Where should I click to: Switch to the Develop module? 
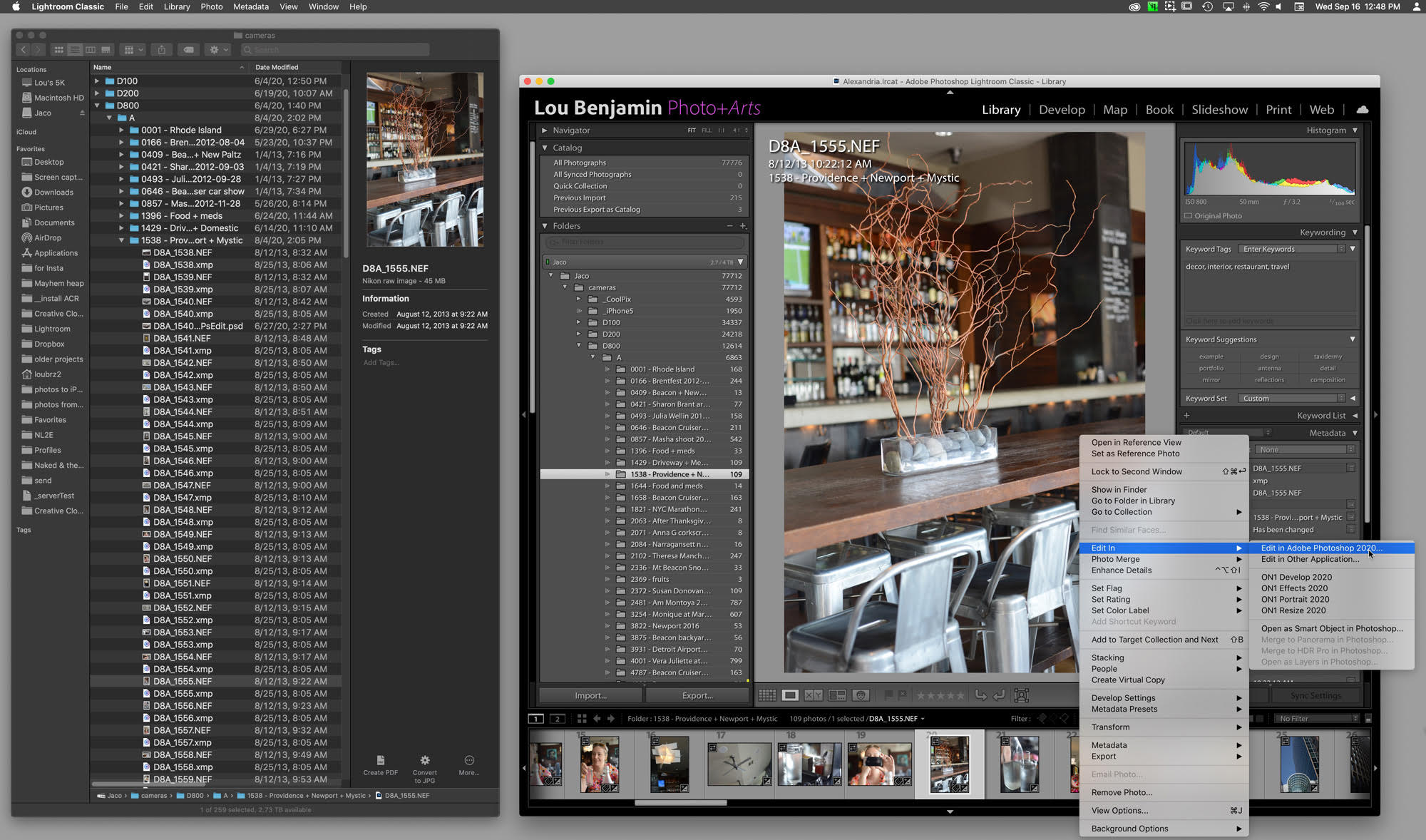coord(1061,110)
